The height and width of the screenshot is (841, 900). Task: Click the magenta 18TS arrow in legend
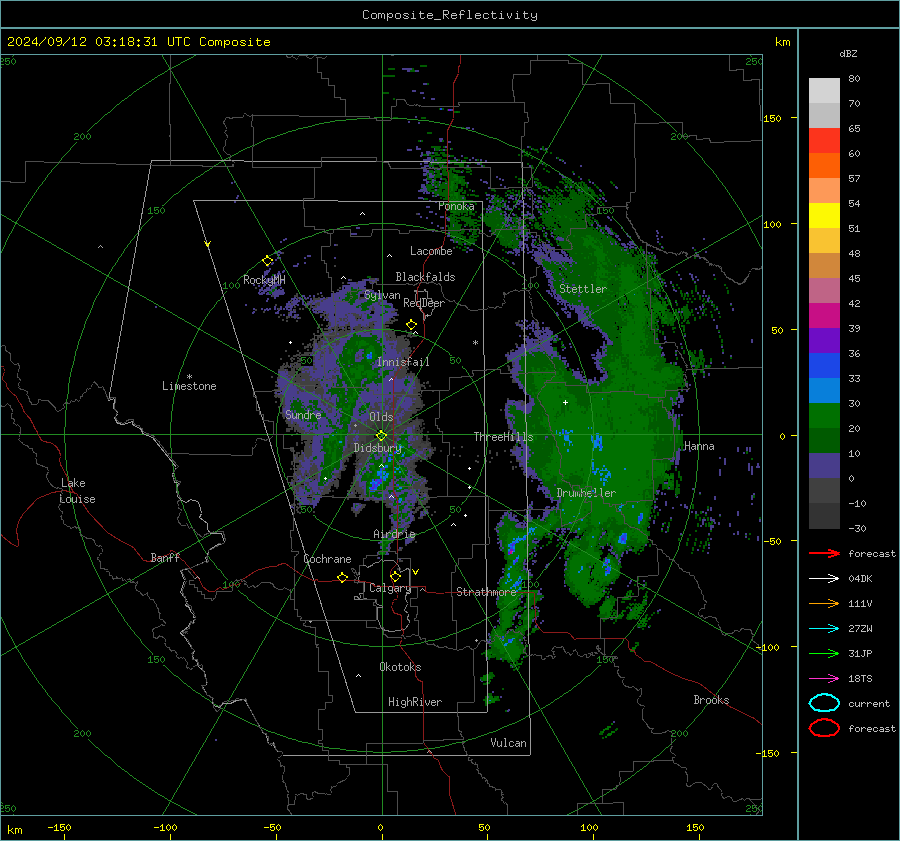824,679
